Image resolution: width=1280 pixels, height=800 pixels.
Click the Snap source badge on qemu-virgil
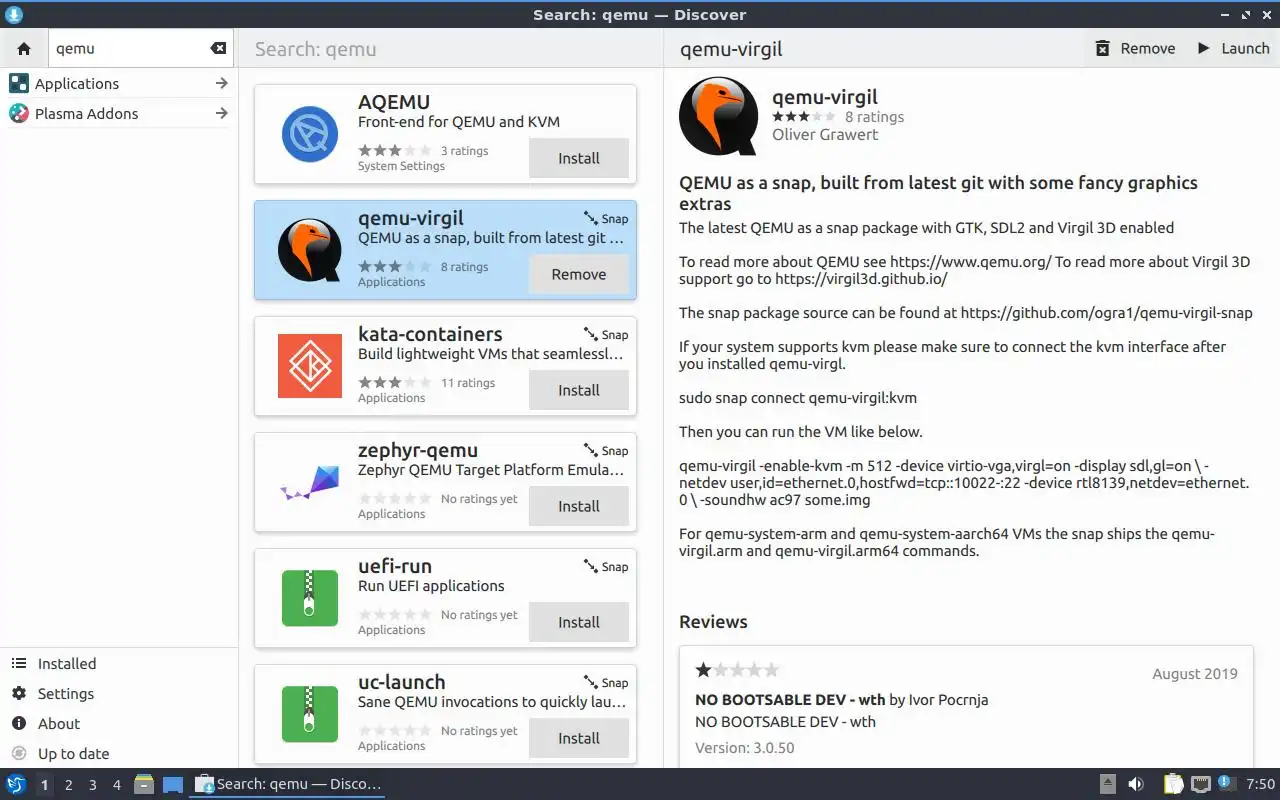(x=606, y=218)
